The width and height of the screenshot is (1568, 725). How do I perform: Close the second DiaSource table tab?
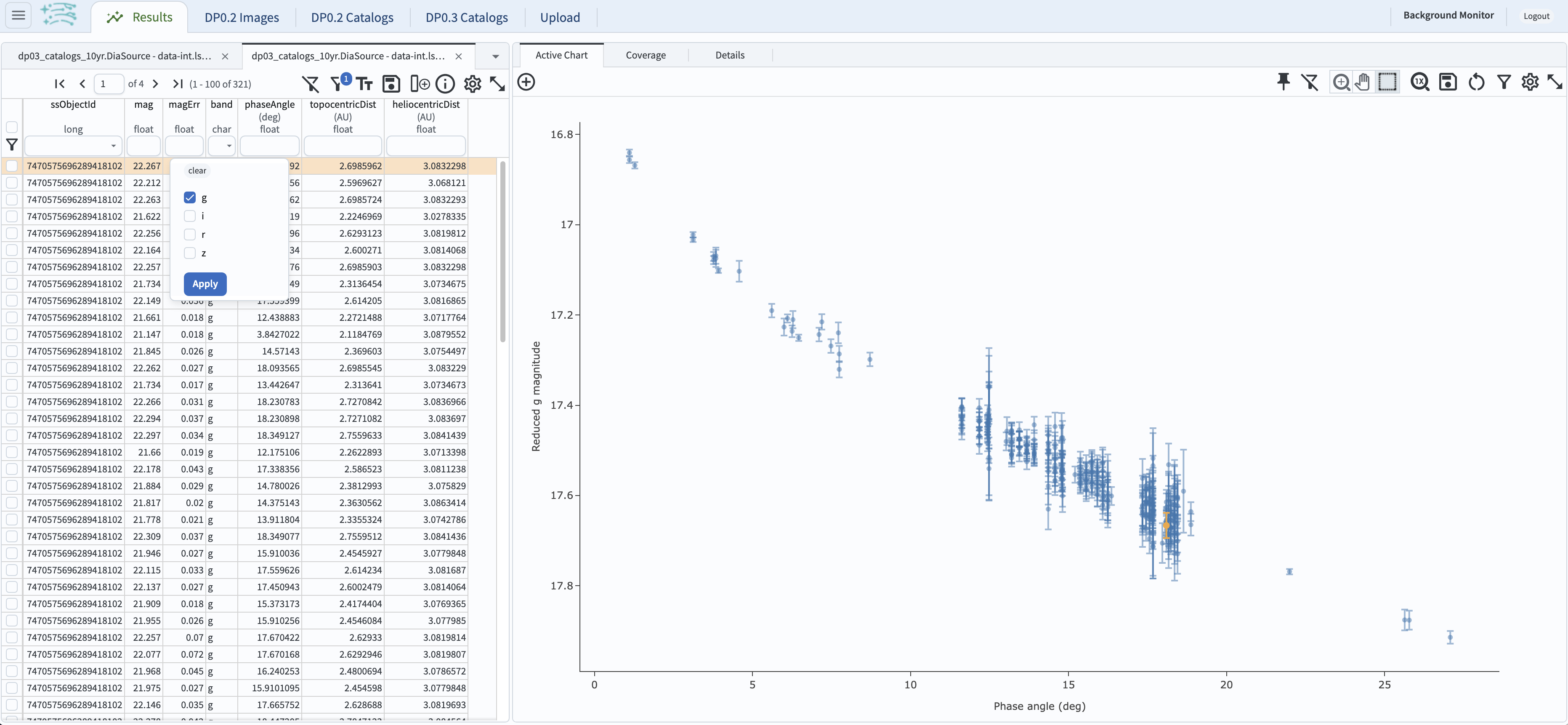(459, 56)
